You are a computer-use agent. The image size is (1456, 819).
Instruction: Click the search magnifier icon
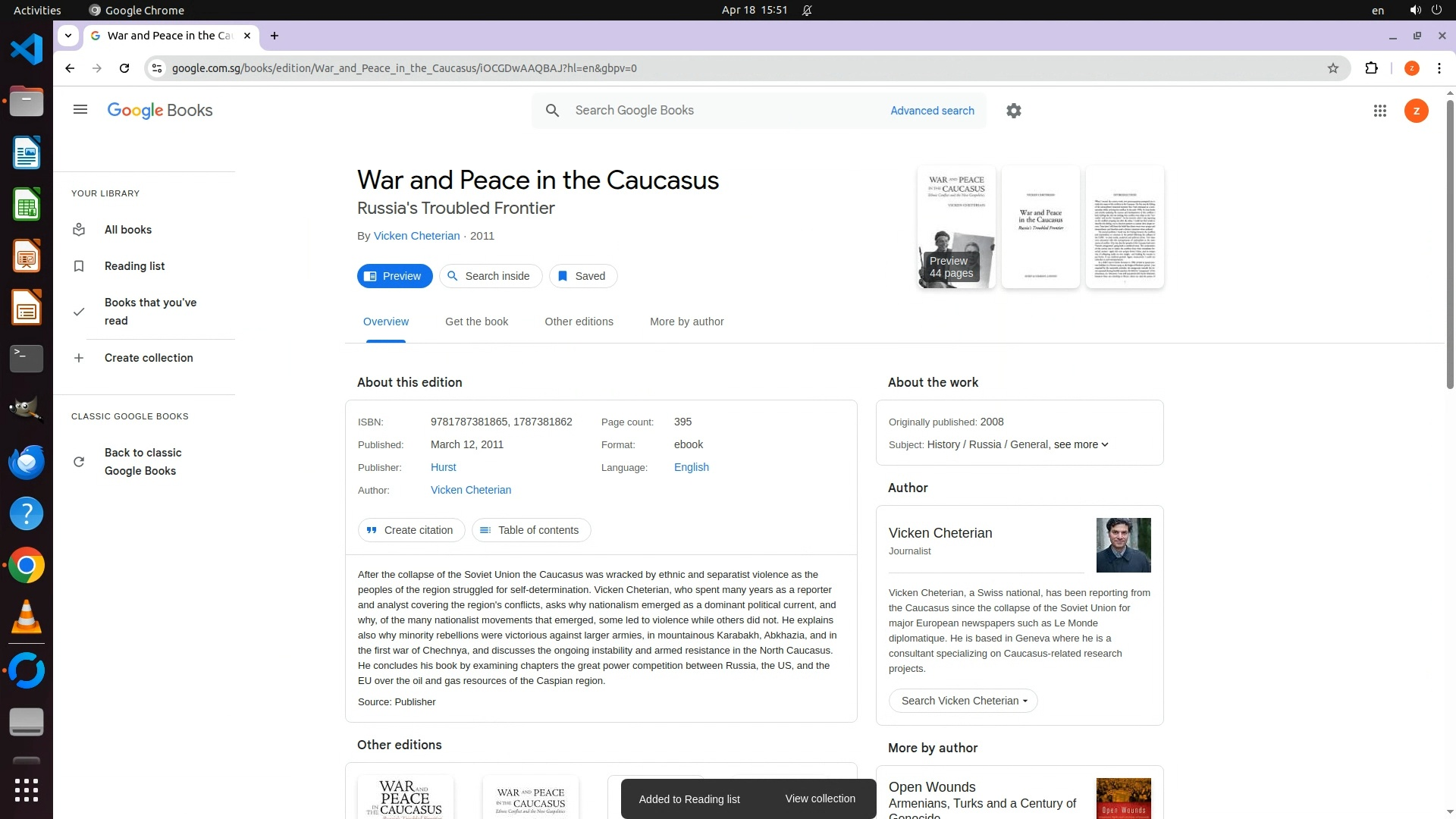[553, 111]
